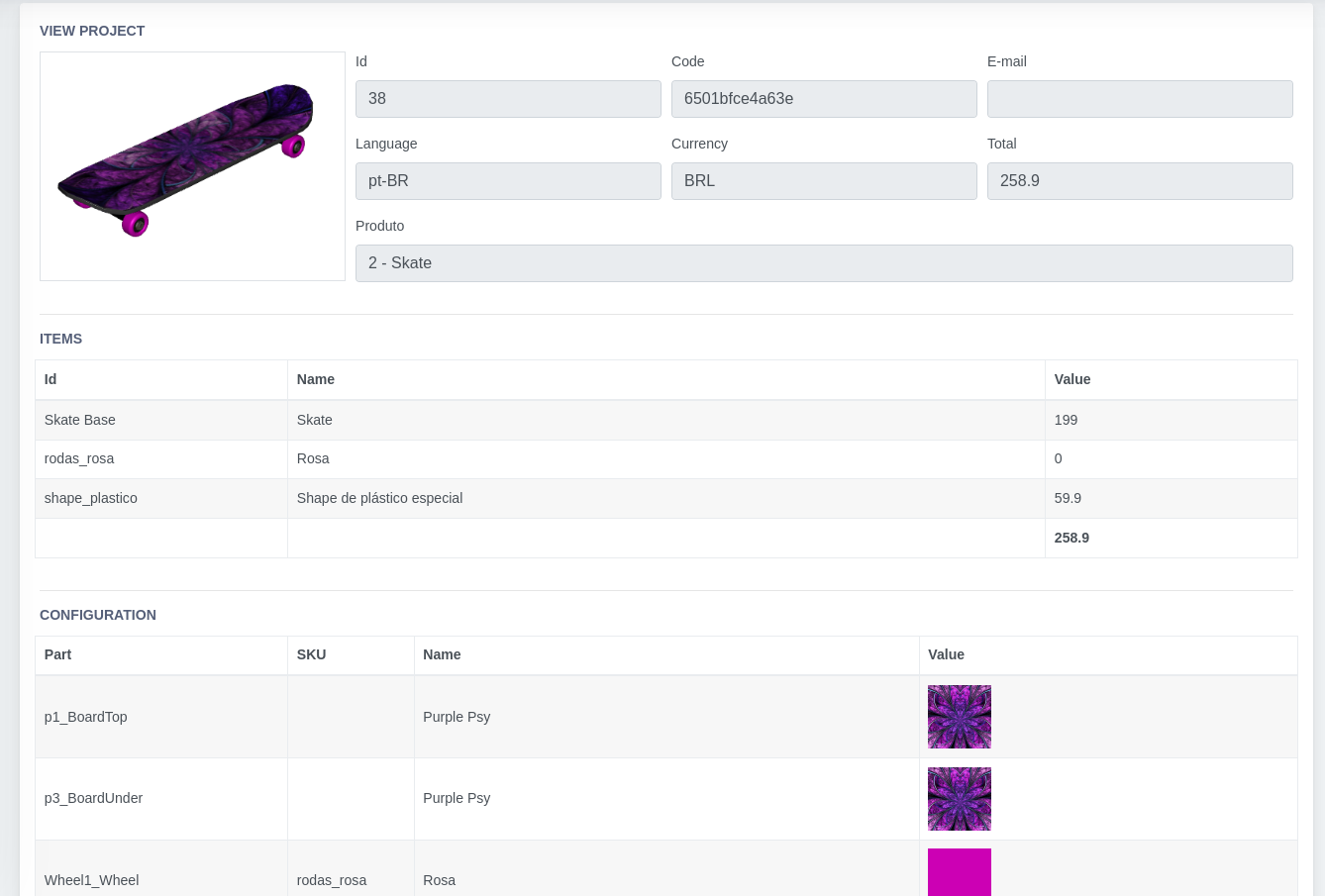Click the bold total 258.9 cell

click(x=1071, y=538)
